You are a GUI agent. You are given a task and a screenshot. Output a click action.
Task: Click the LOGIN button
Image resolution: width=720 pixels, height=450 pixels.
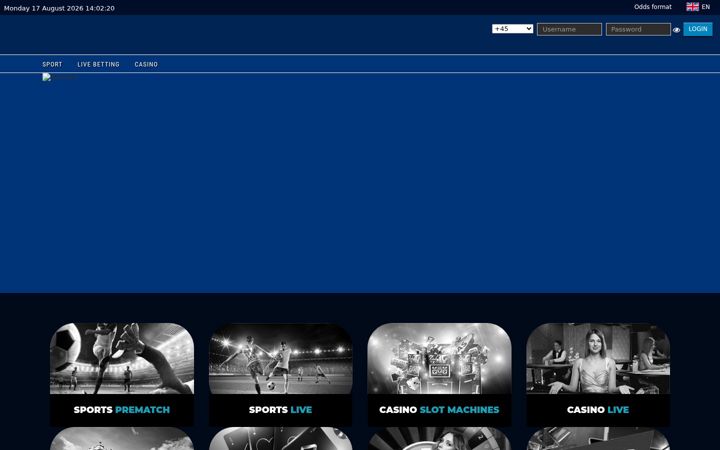(x=698, y=29)
